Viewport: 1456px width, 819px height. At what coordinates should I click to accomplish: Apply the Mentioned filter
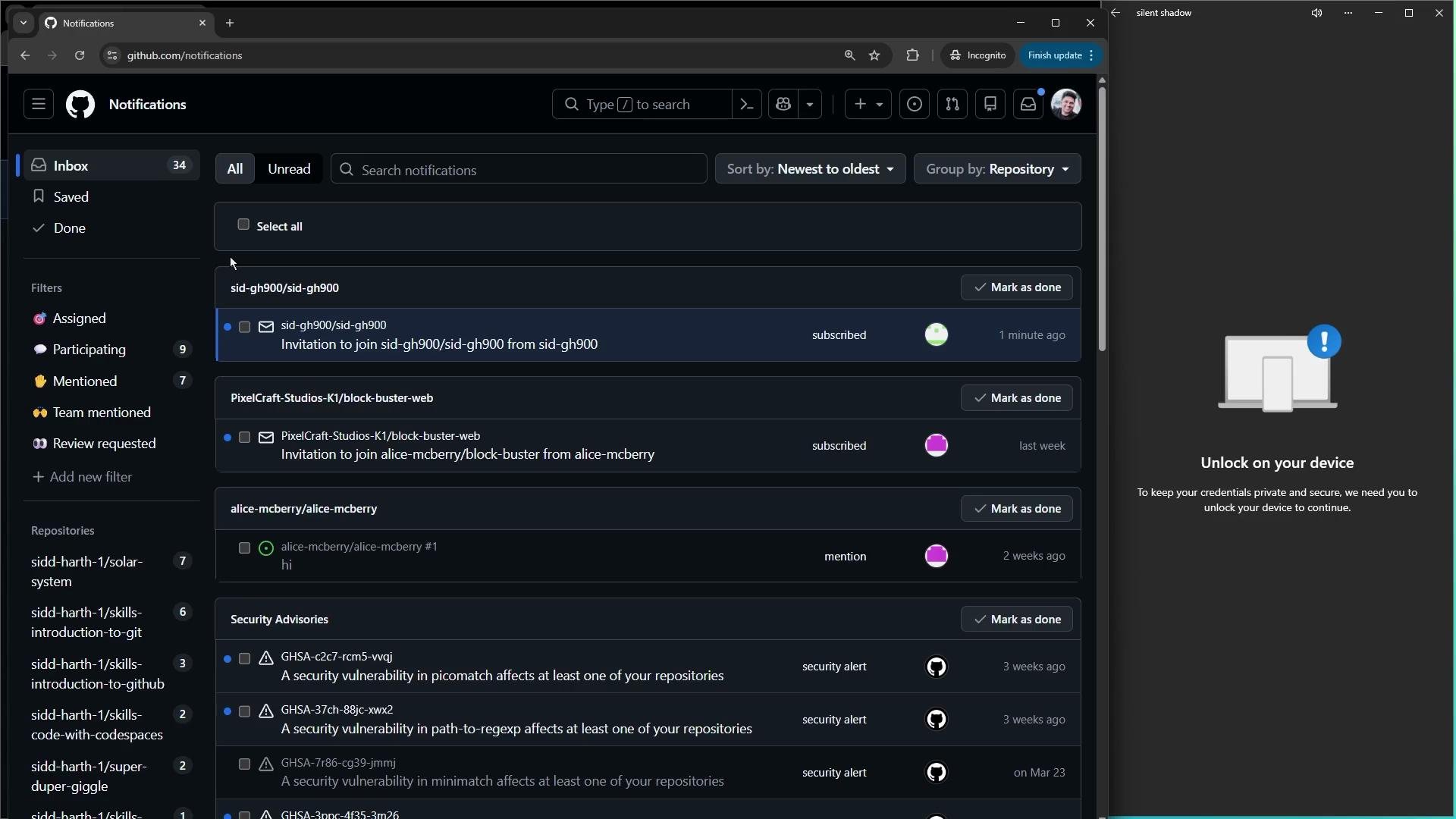111,381
